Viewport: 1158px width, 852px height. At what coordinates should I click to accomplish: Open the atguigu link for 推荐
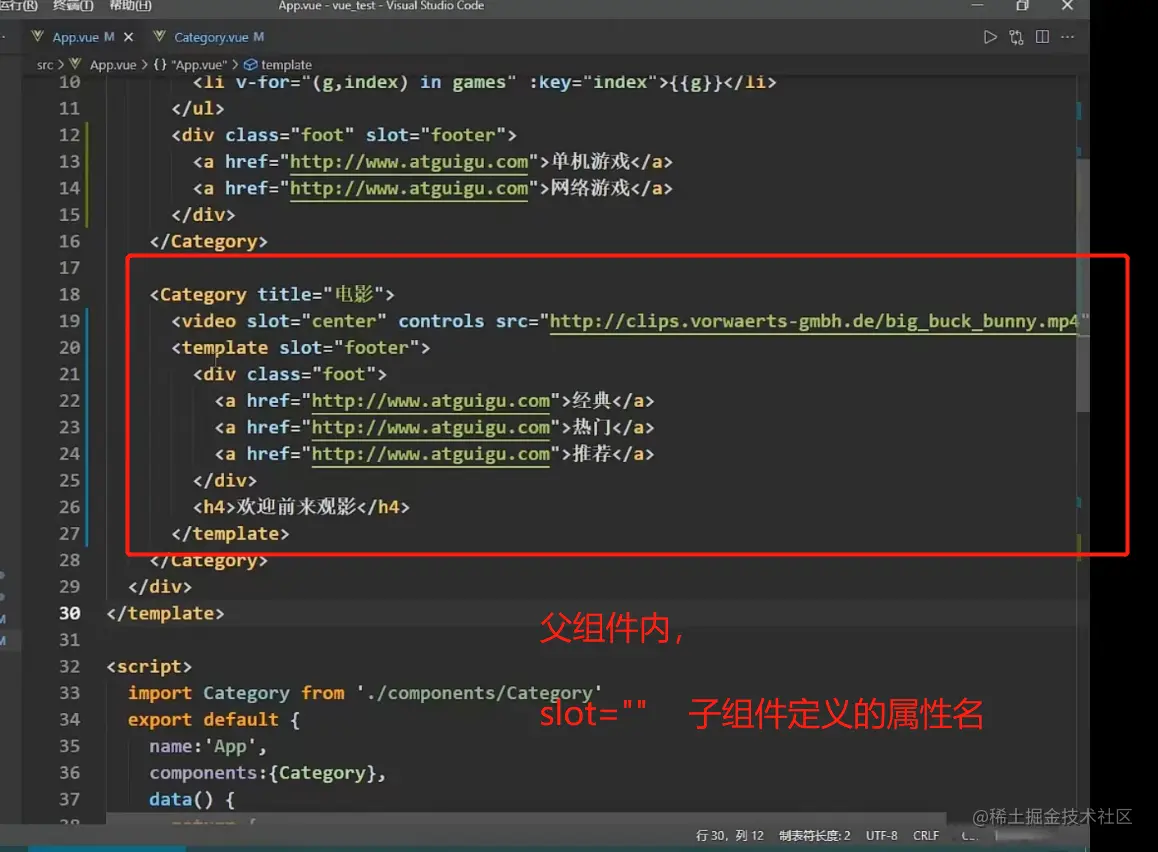click(x=431, y=454)
